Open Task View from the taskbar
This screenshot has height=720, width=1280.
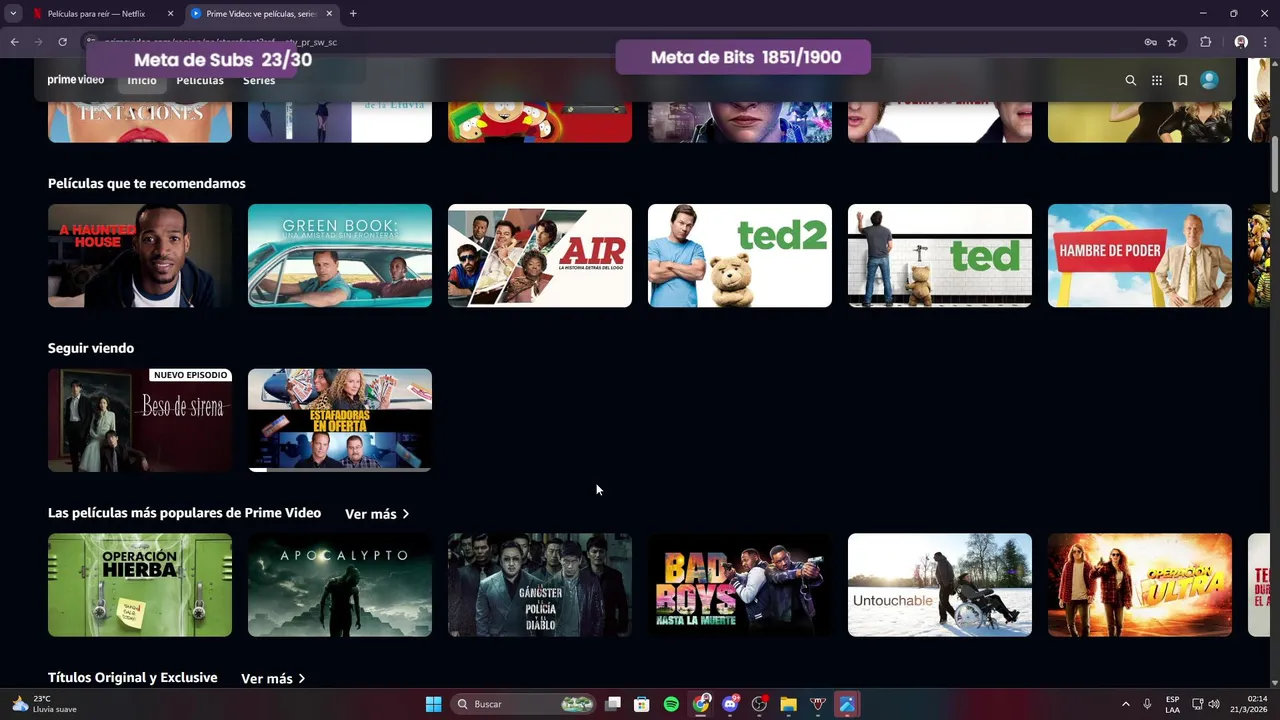[613, 704]
